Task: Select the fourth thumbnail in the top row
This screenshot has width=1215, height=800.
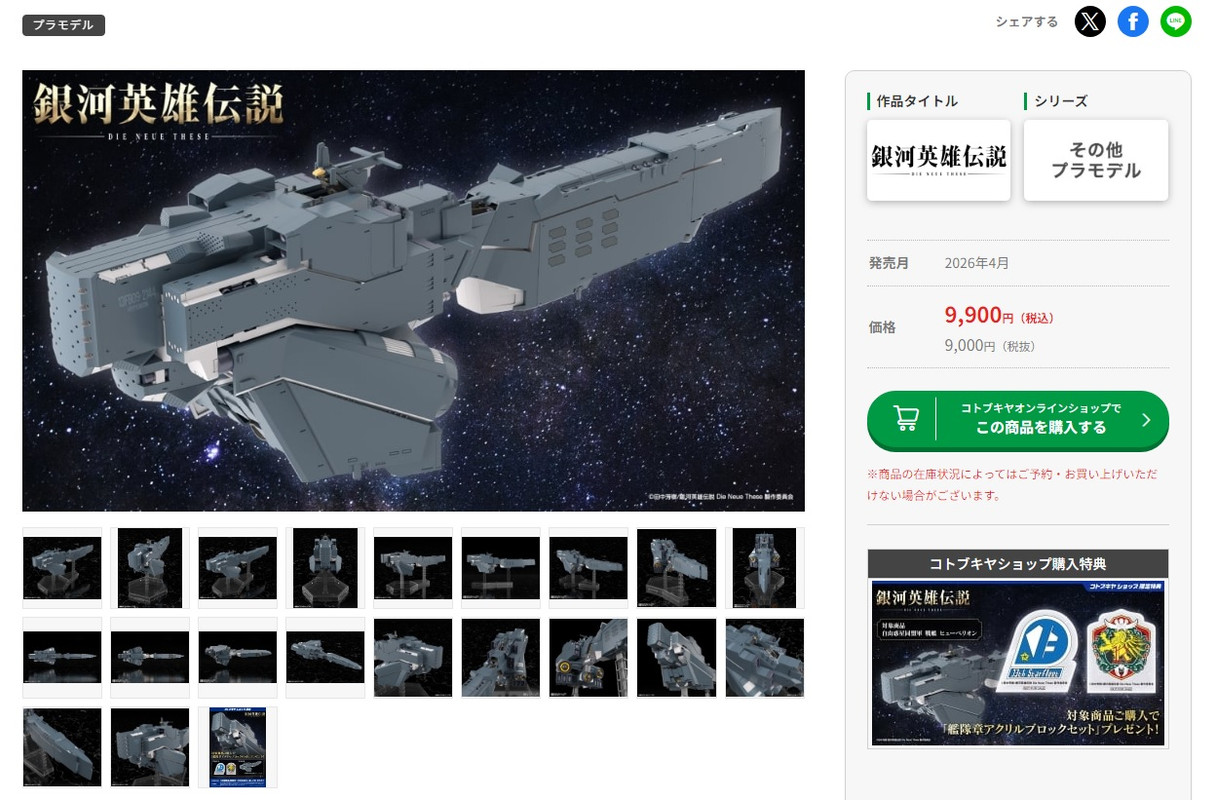Action: tap(325, 568)
